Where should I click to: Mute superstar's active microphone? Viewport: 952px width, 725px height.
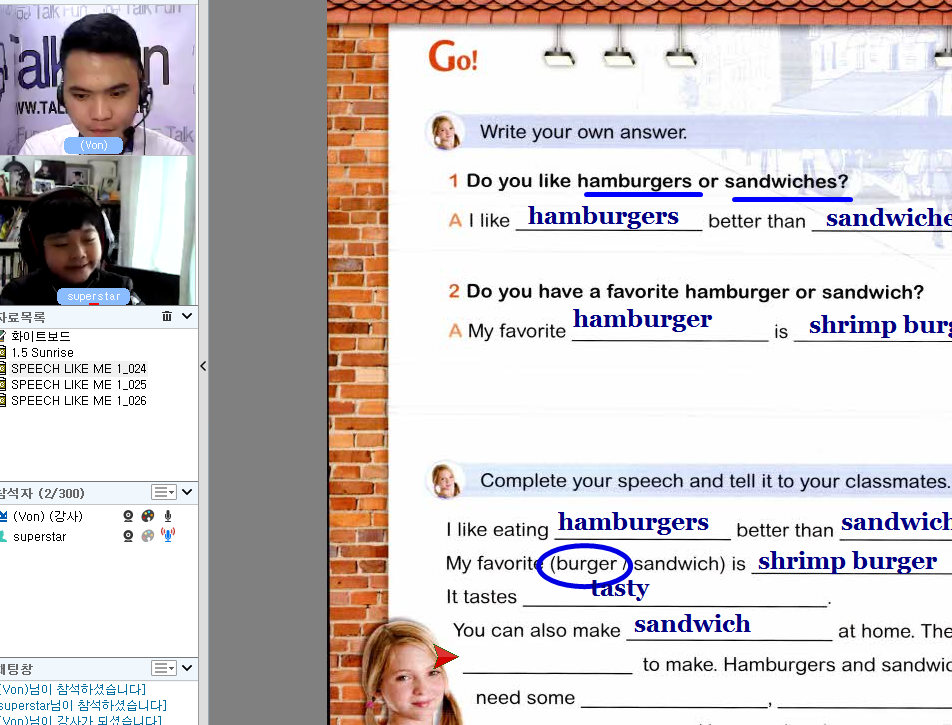point(168,536)
